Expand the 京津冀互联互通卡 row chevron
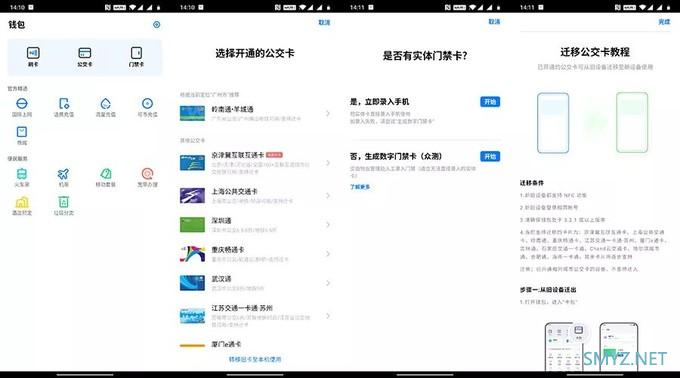 pos(328,163)
